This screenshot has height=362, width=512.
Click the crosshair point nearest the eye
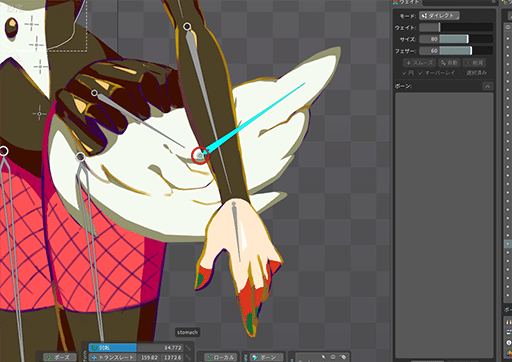pyautogui.click(x=32, y=24)
